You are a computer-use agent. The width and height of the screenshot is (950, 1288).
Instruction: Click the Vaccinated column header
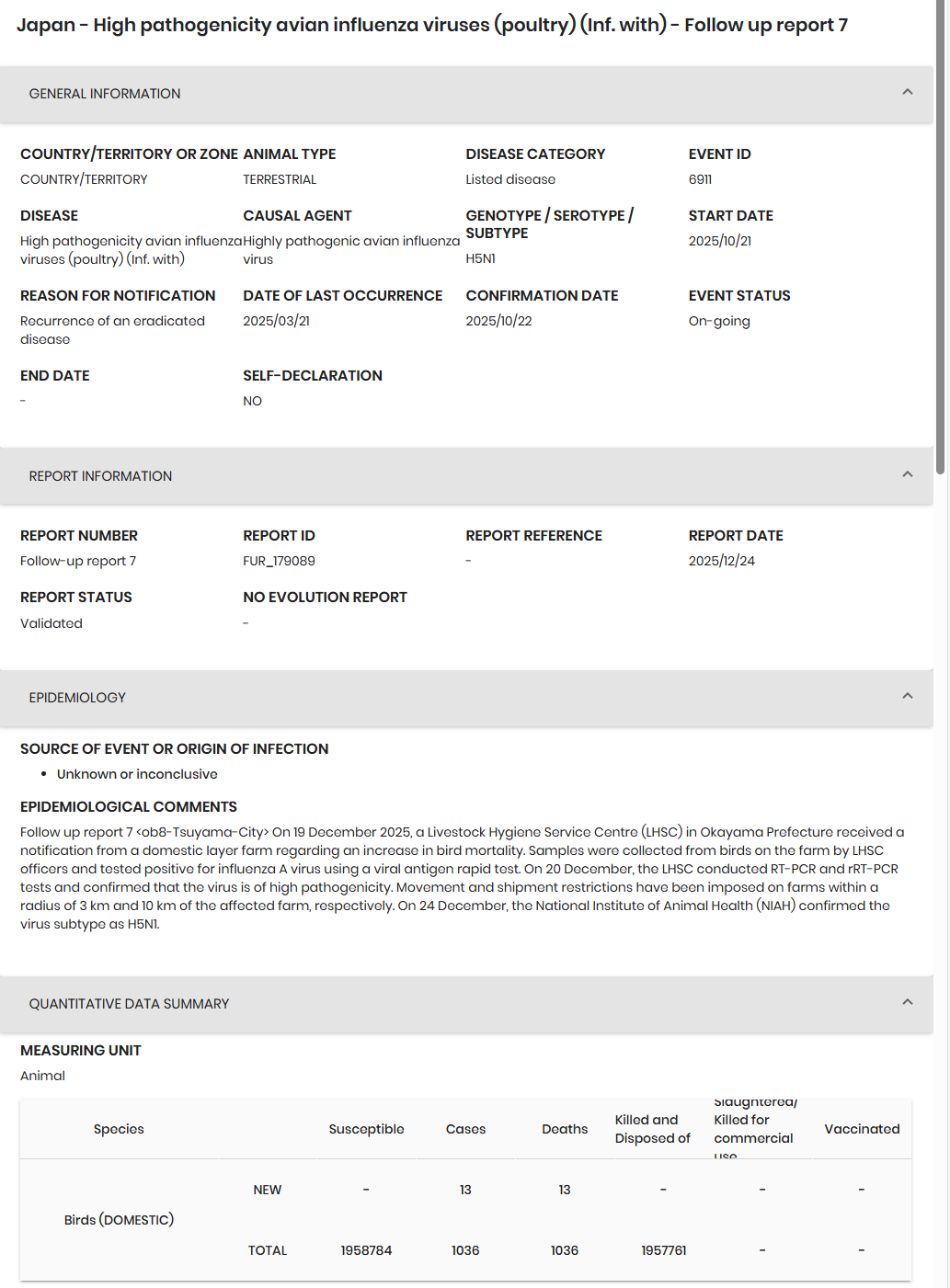pos(862,1129)
